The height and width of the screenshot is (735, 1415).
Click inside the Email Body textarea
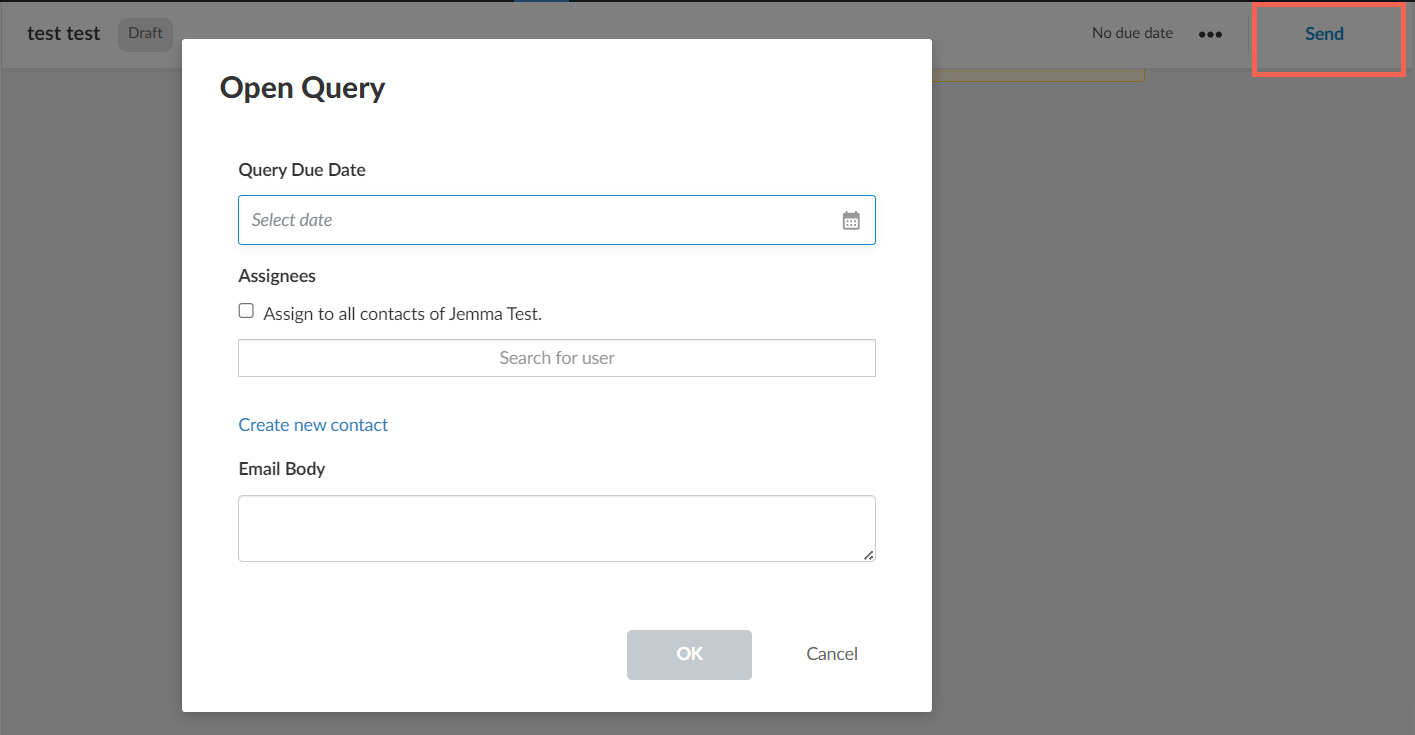coord(557,528)
